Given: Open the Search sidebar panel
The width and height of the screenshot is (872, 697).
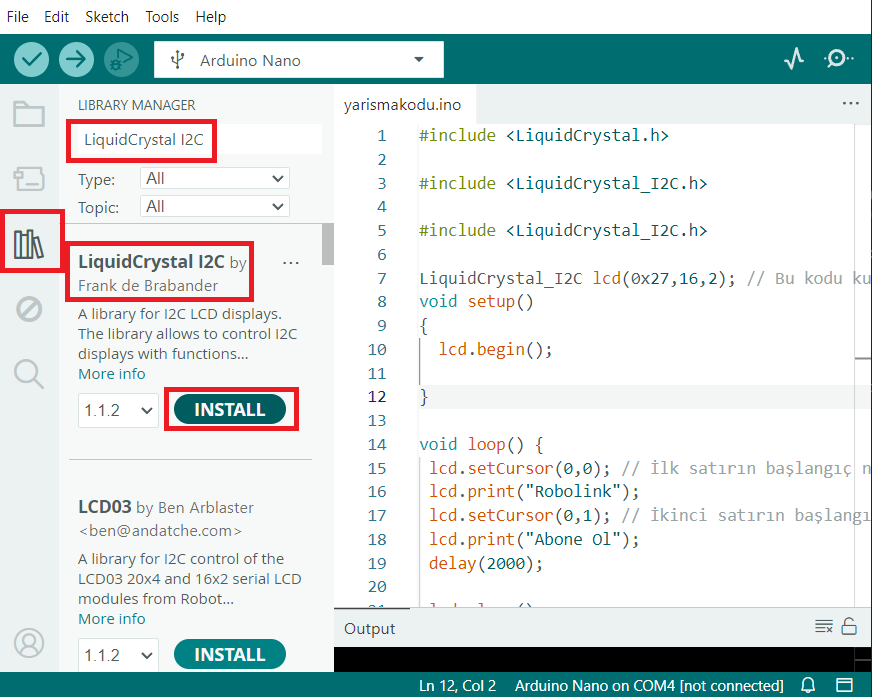Looking at the screenshot, I should (29, 374).
